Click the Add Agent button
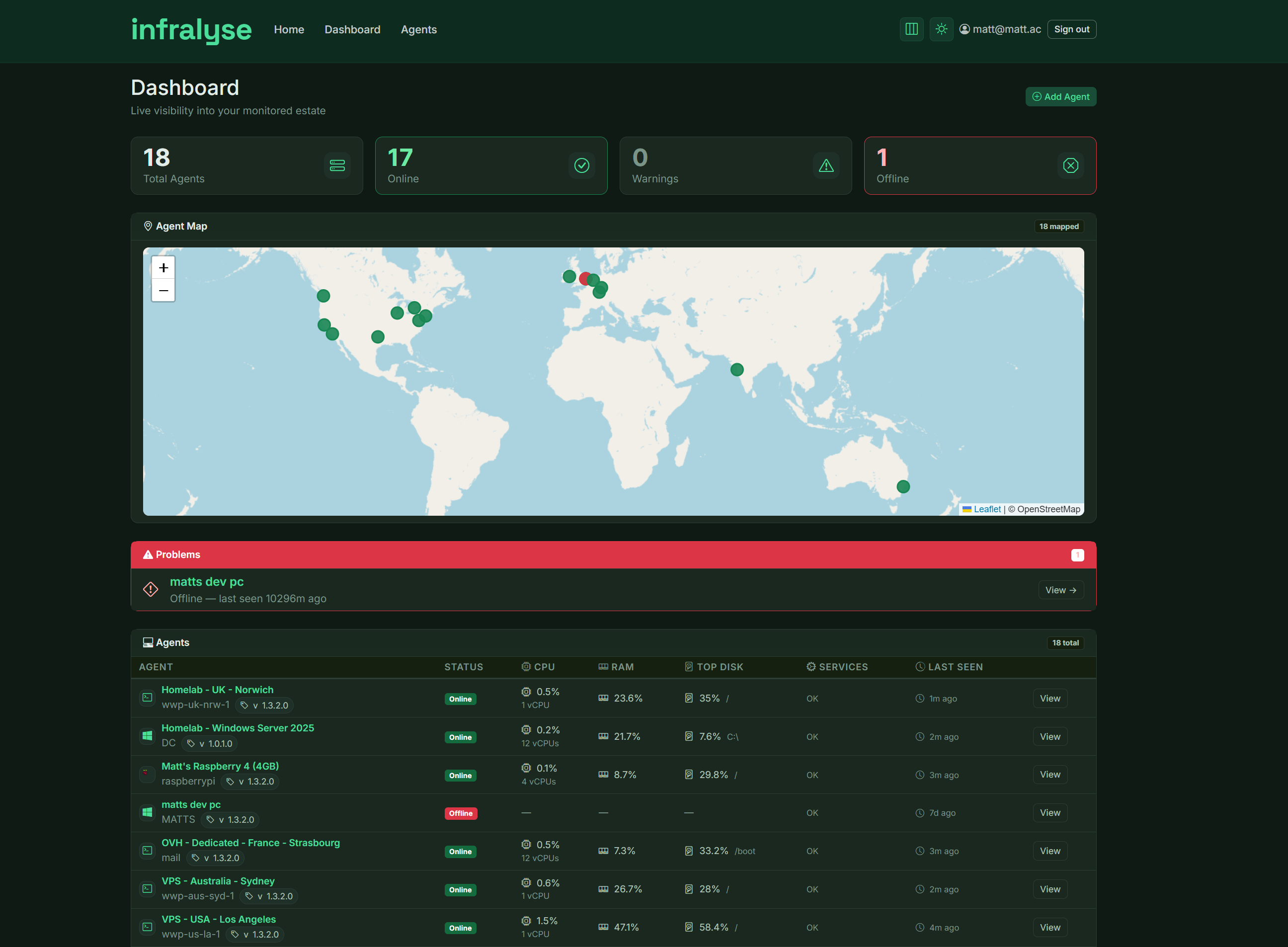 (1060, 96)
